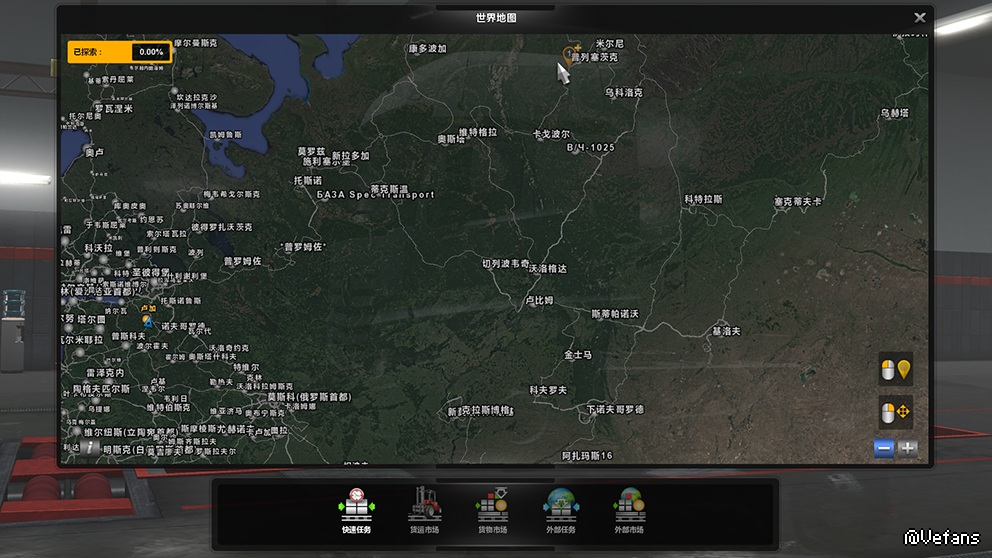The width and height of the screenshot is (992, 558).
Task: Click the city label 雷泽克内
Action: tap(105, 373)
